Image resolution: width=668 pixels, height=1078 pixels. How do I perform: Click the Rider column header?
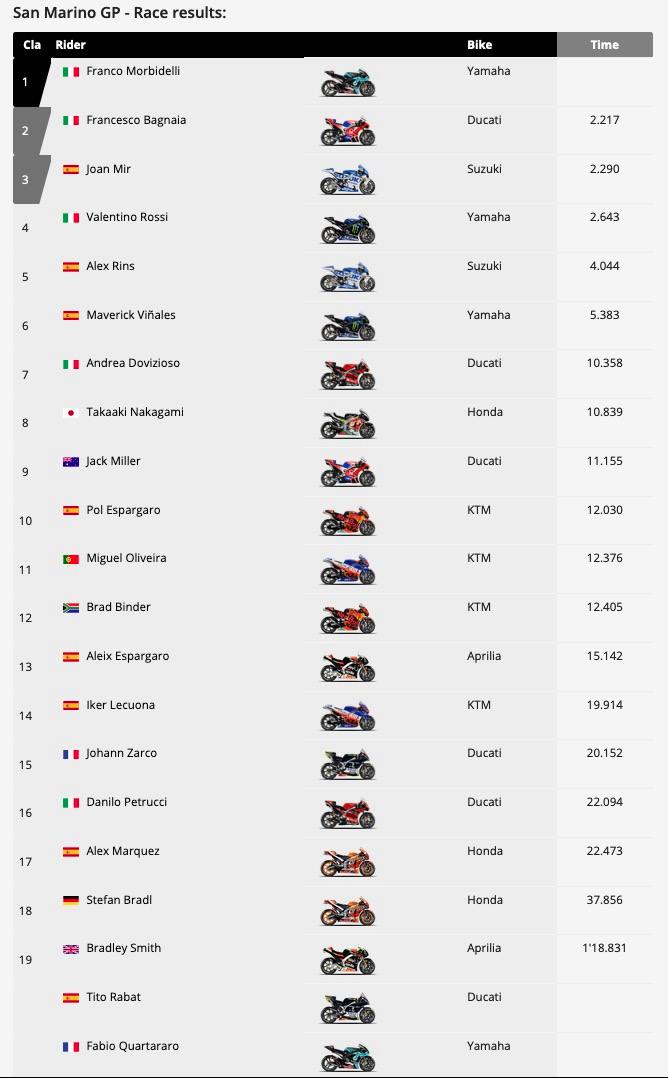pyautogui.click(x=70, y=45)
